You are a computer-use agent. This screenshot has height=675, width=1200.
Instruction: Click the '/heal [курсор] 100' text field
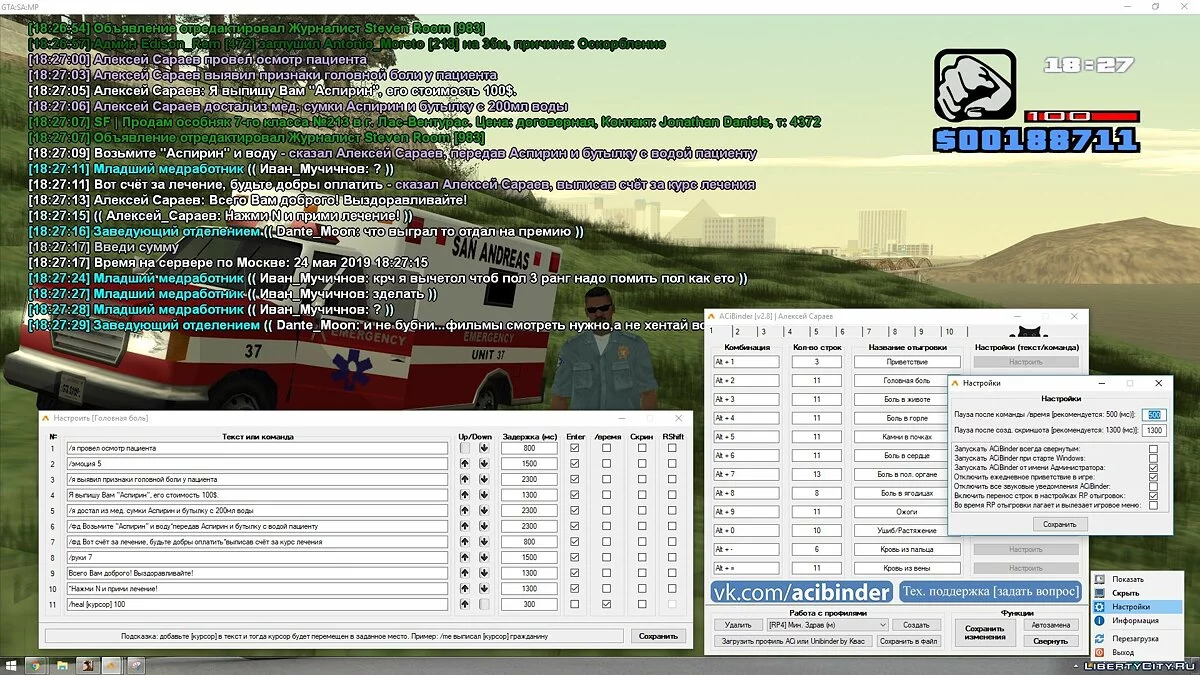(257, 604)
